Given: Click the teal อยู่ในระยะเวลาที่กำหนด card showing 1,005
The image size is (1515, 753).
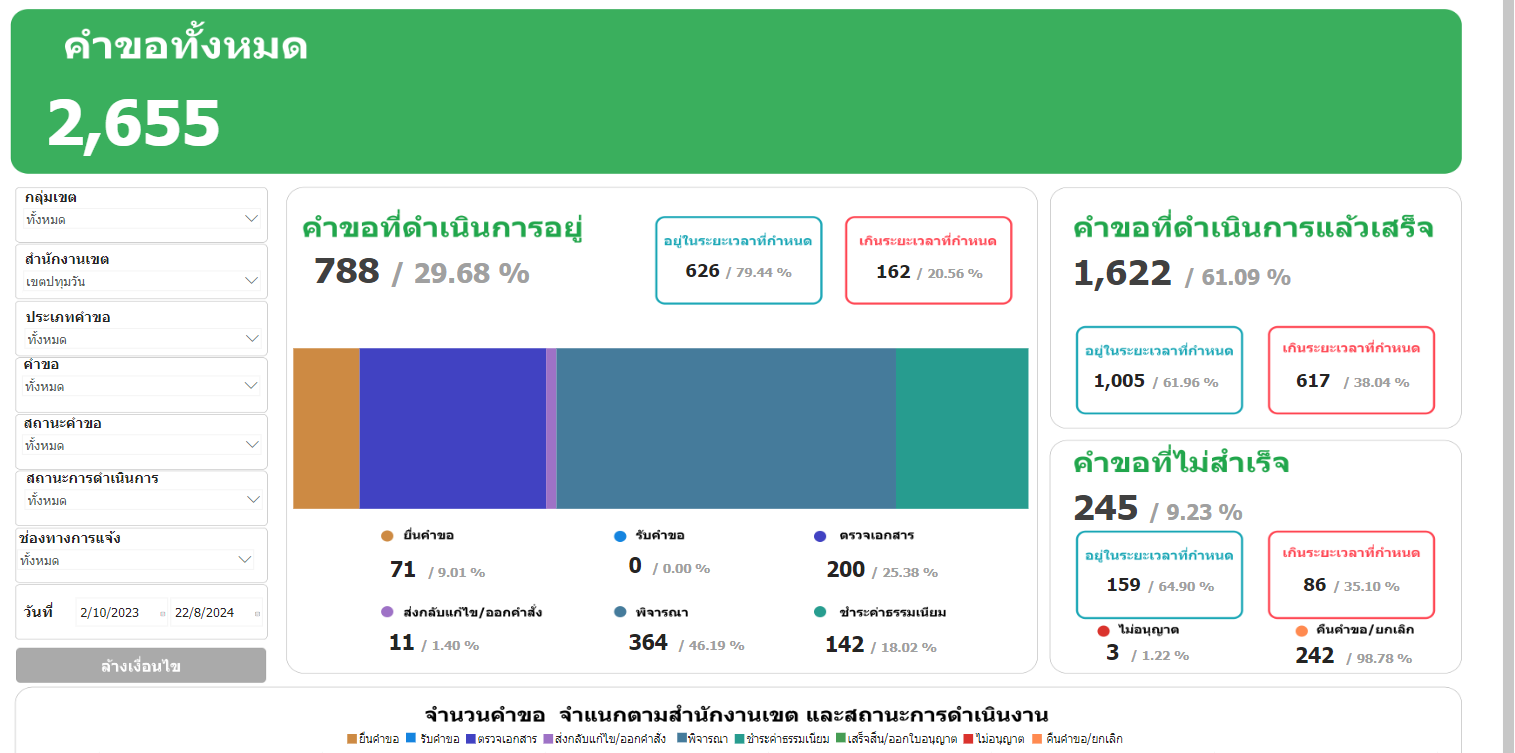Looking at the screenshot, I should tap(1159, 370).
